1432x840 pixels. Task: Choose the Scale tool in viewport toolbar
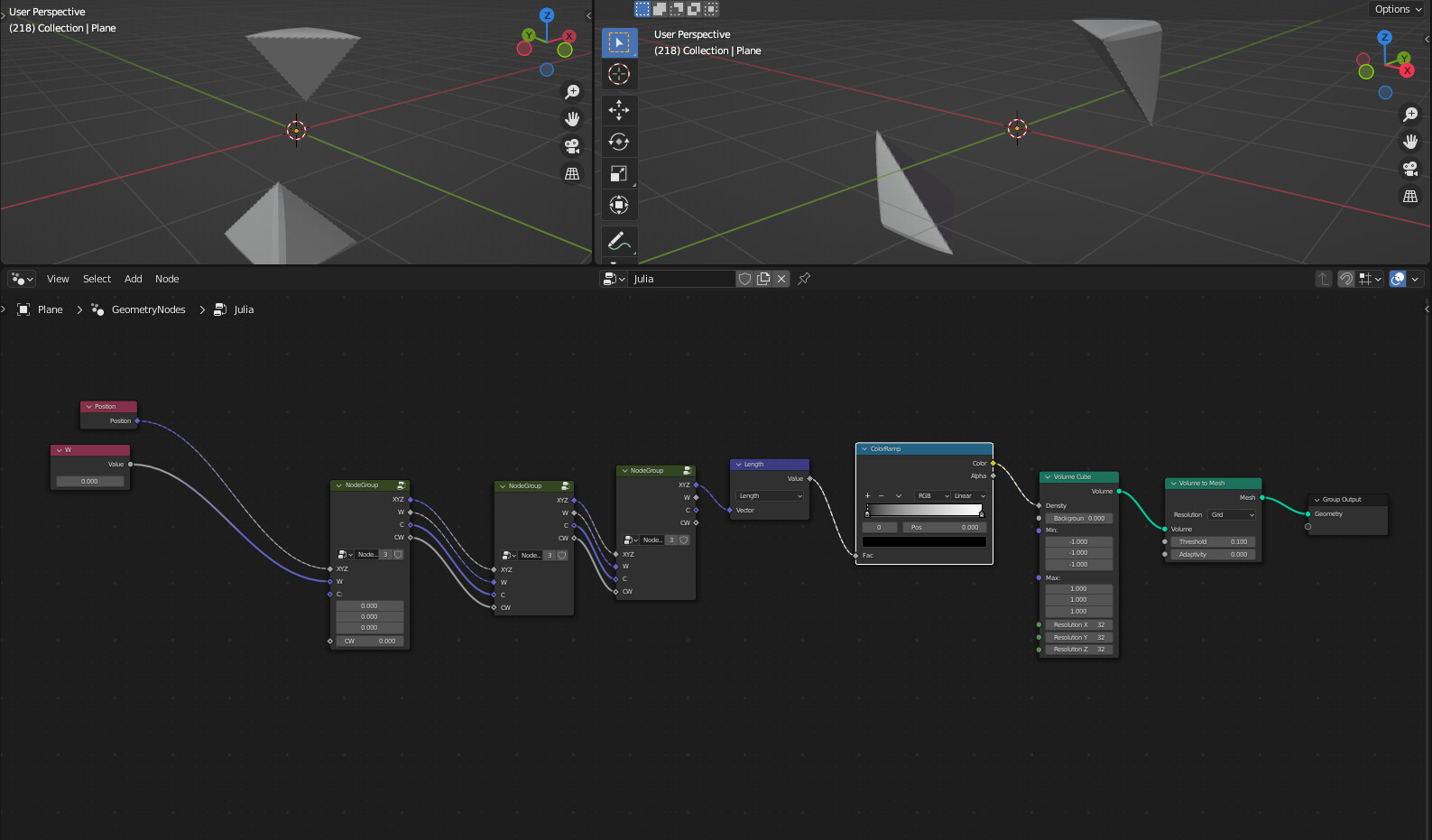pyautogui.click(x=619, y=173)
